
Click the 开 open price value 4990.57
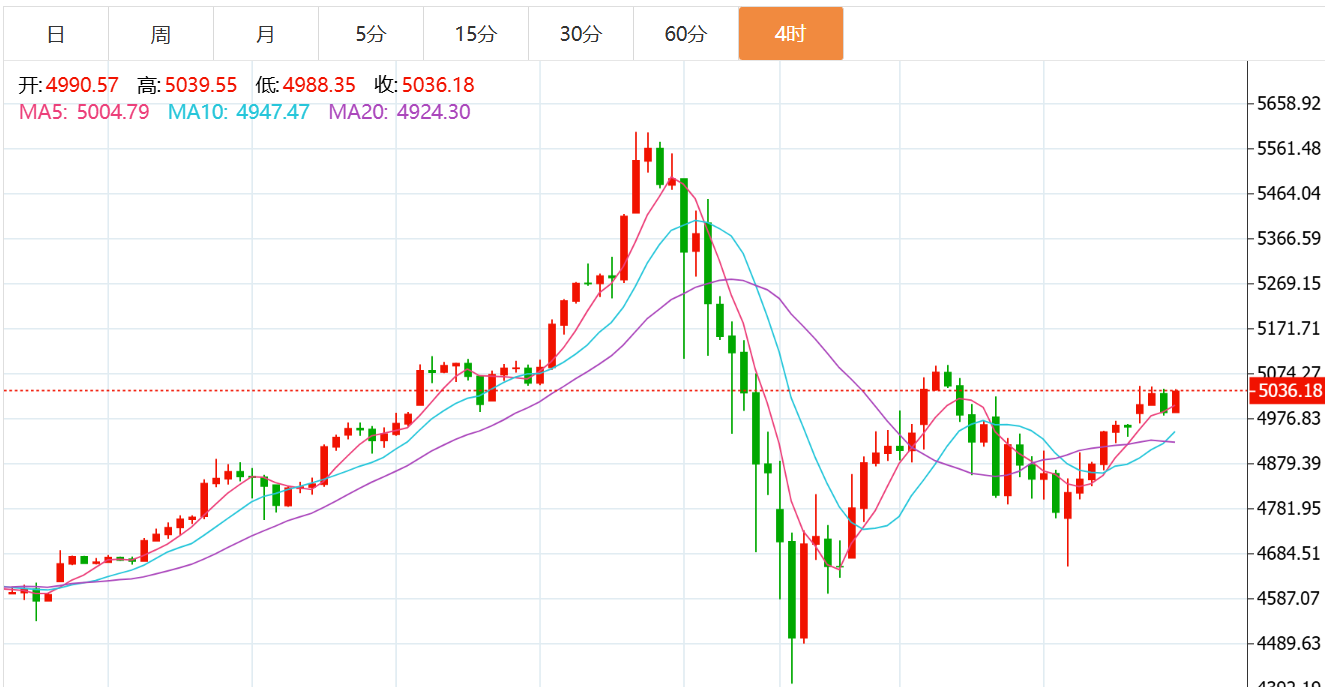pos(82,86)
